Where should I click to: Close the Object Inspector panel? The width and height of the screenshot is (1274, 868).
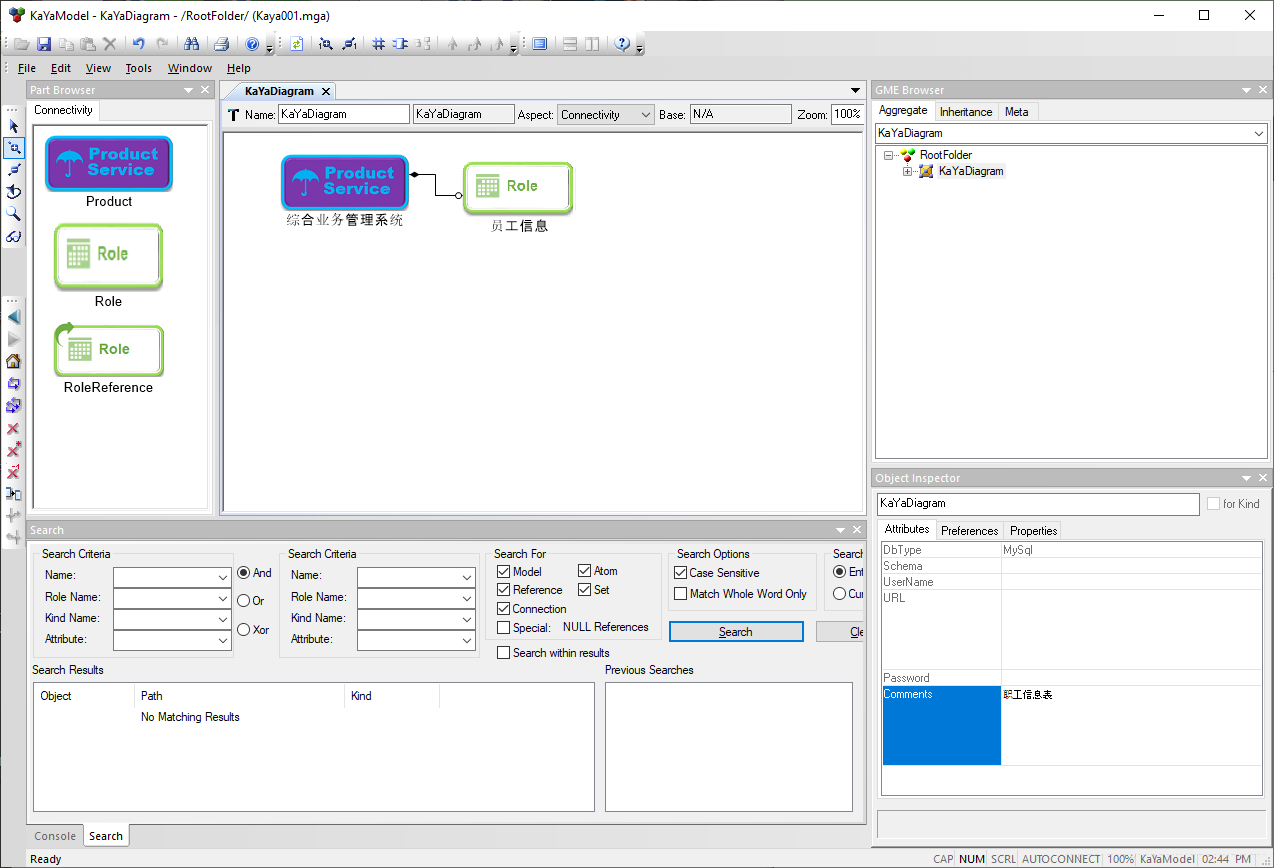(x=1263, y=478)
